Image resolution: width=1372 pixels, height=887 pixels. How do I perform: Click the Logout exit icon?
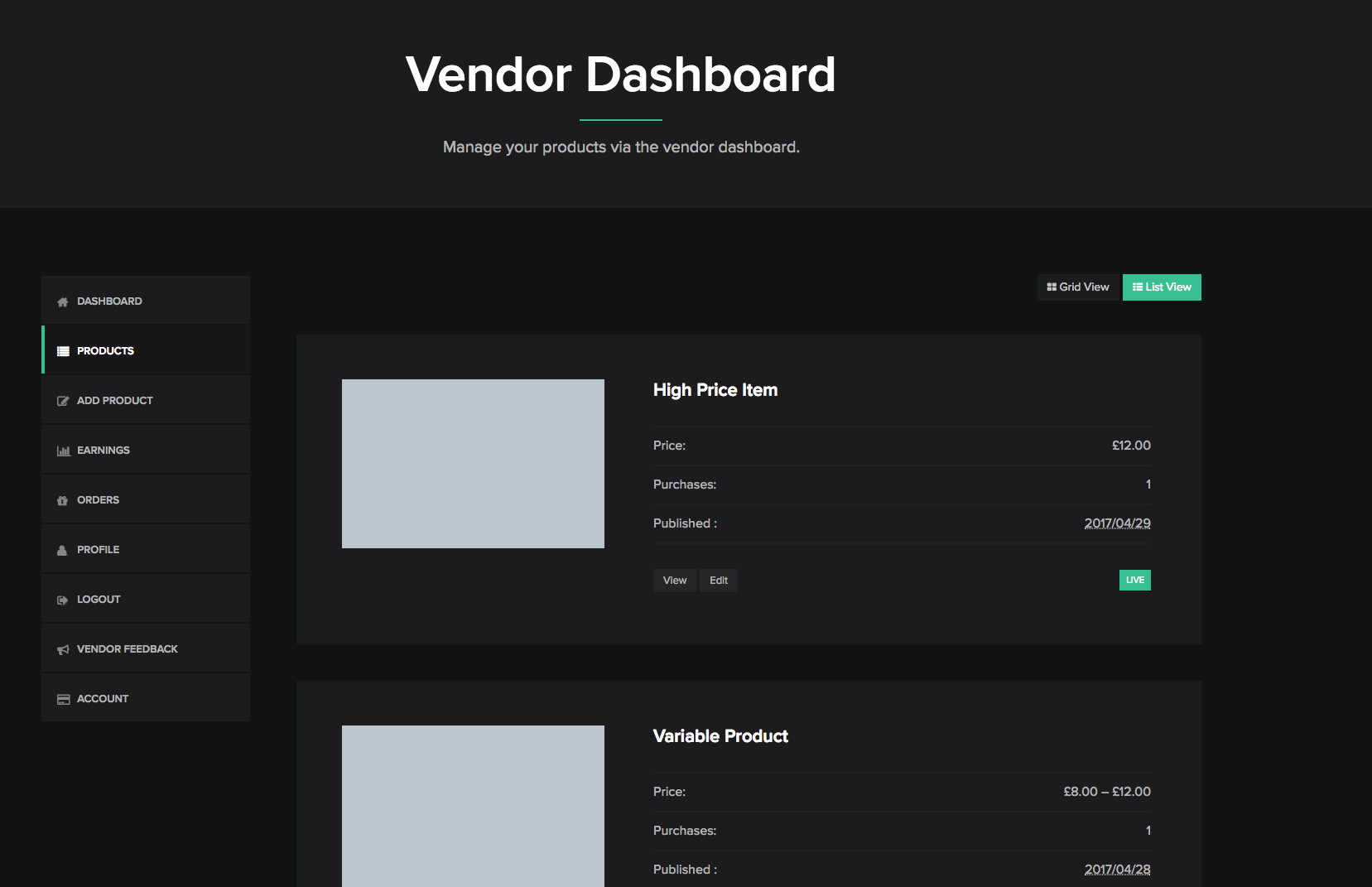62,600
